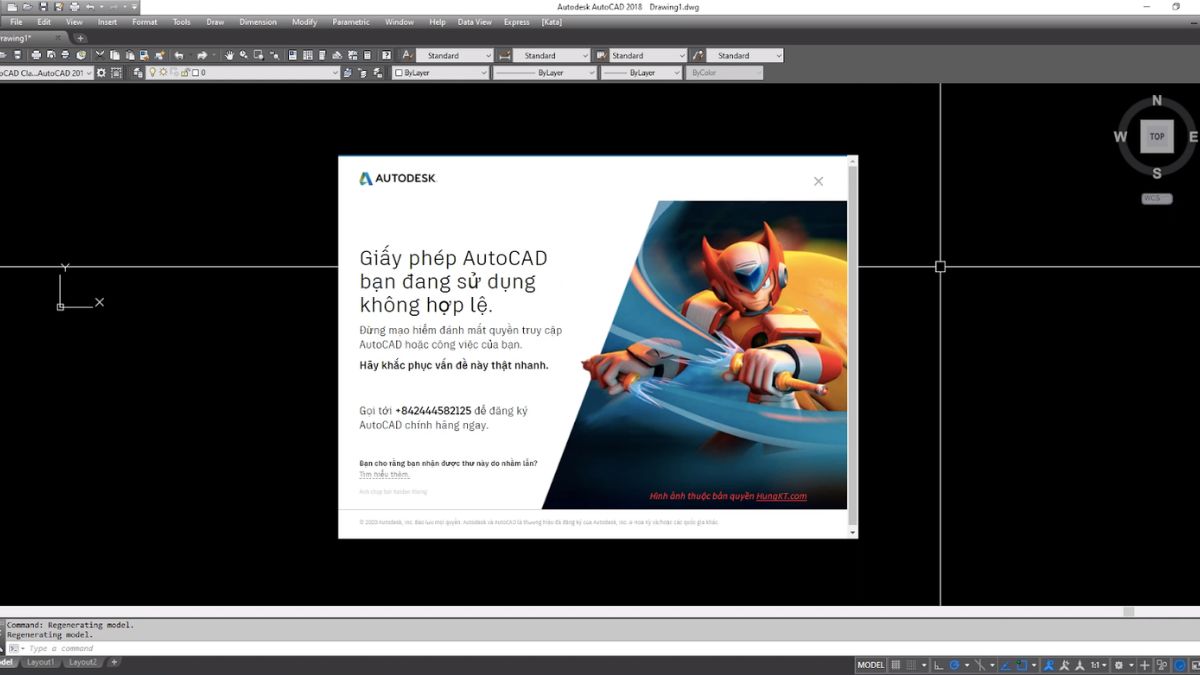Add new drawing tab with plus button

tap(80, 38)
